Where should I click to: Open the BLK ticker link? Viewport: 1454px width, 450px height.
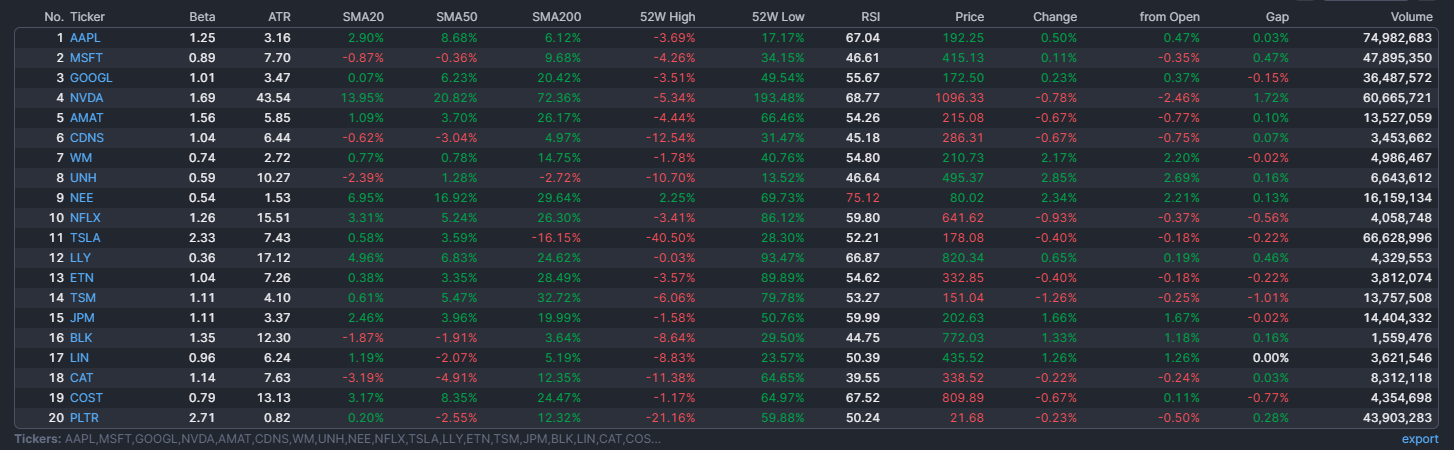click(82, 337)
